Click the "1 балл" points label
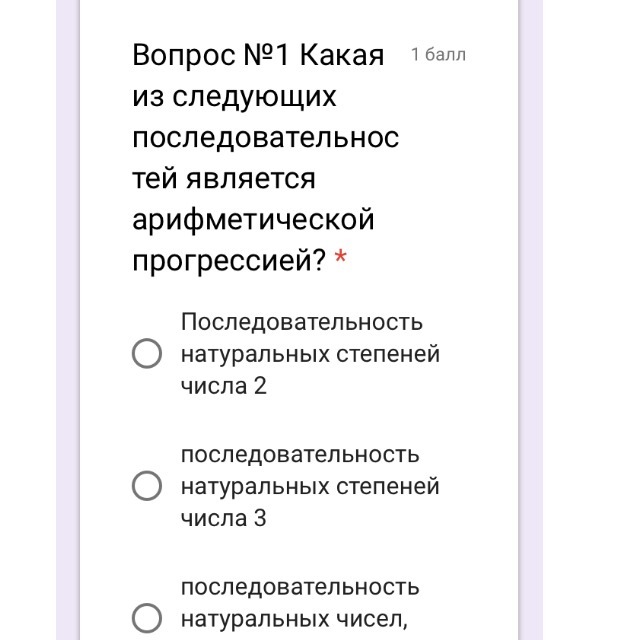This screenshot has width=640, height=640. tap(438, 55)
